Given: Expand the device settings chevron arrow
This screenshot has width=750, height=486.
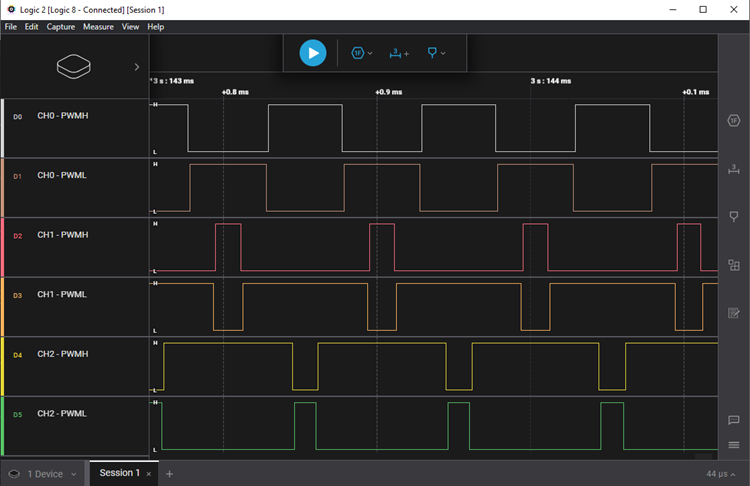Looking at the screenshot, I should [x=137, y=67].
